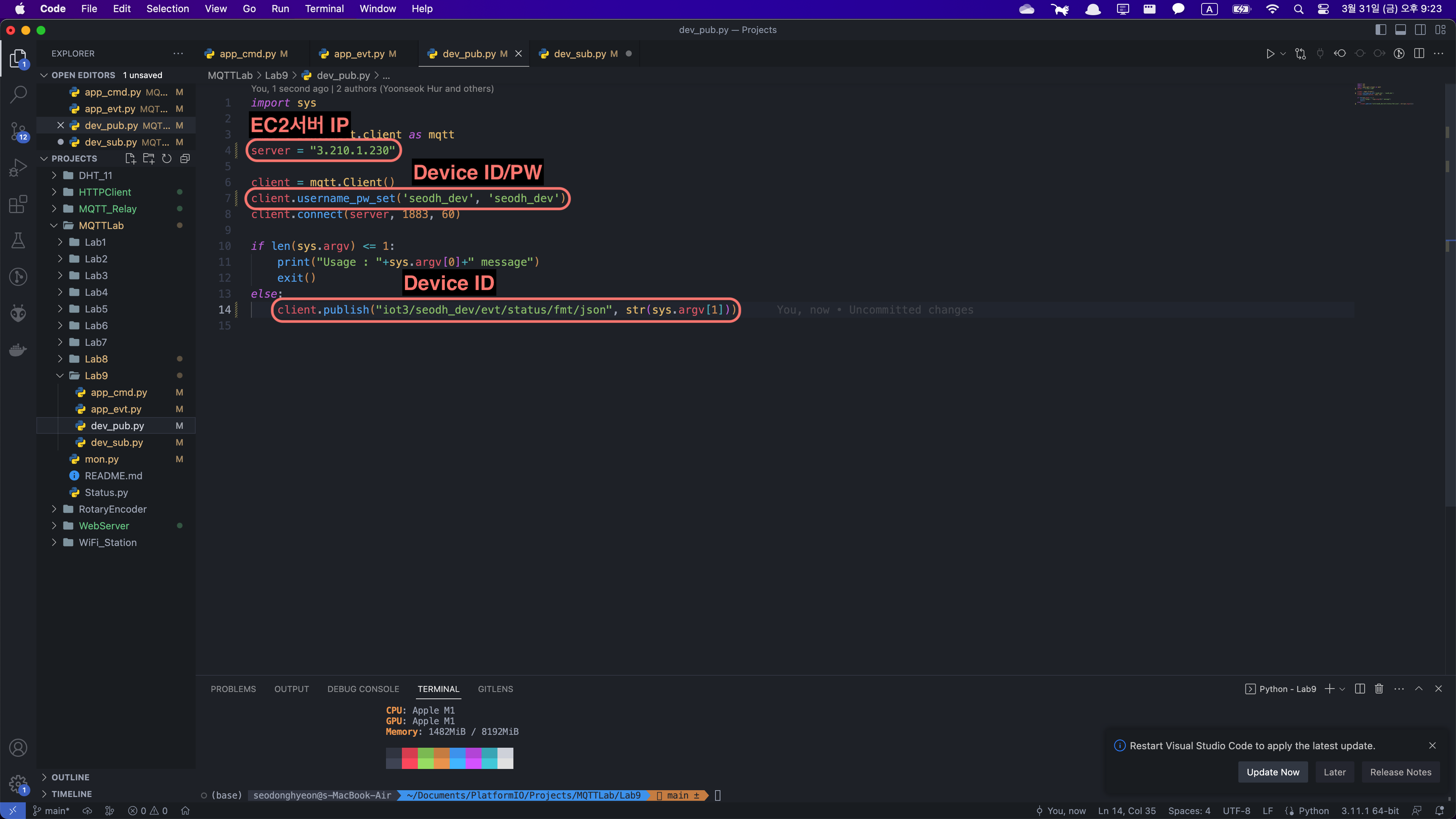Kill terminal using the trash icon

[x=1379, y=689]
